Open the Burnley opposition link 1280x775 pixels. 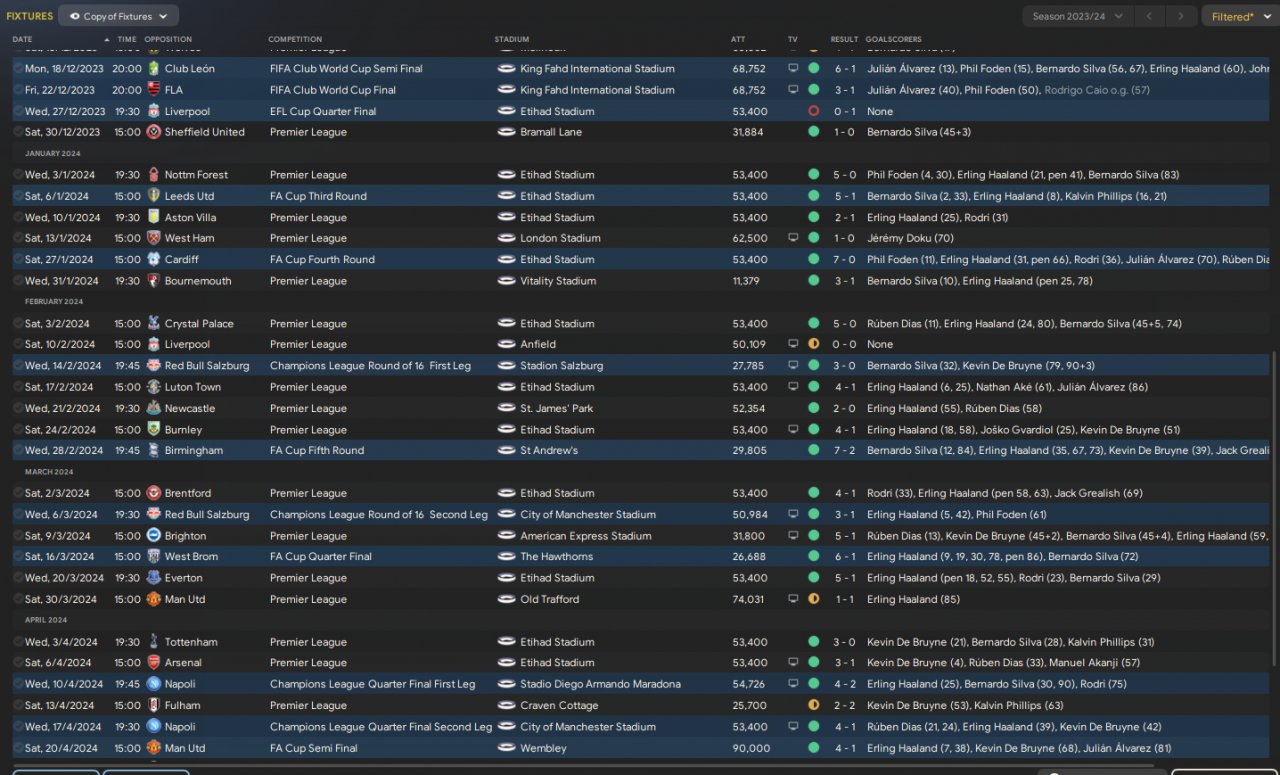point(183,430)
